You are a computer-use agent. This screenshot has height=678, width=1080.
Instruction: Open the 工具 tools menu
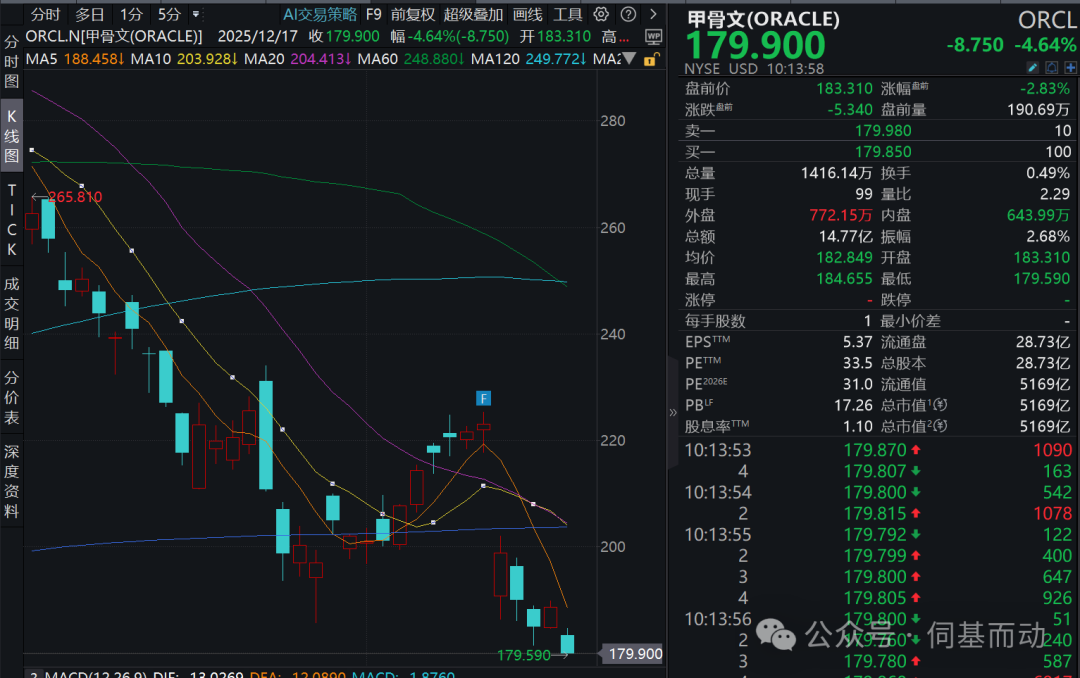568,14
